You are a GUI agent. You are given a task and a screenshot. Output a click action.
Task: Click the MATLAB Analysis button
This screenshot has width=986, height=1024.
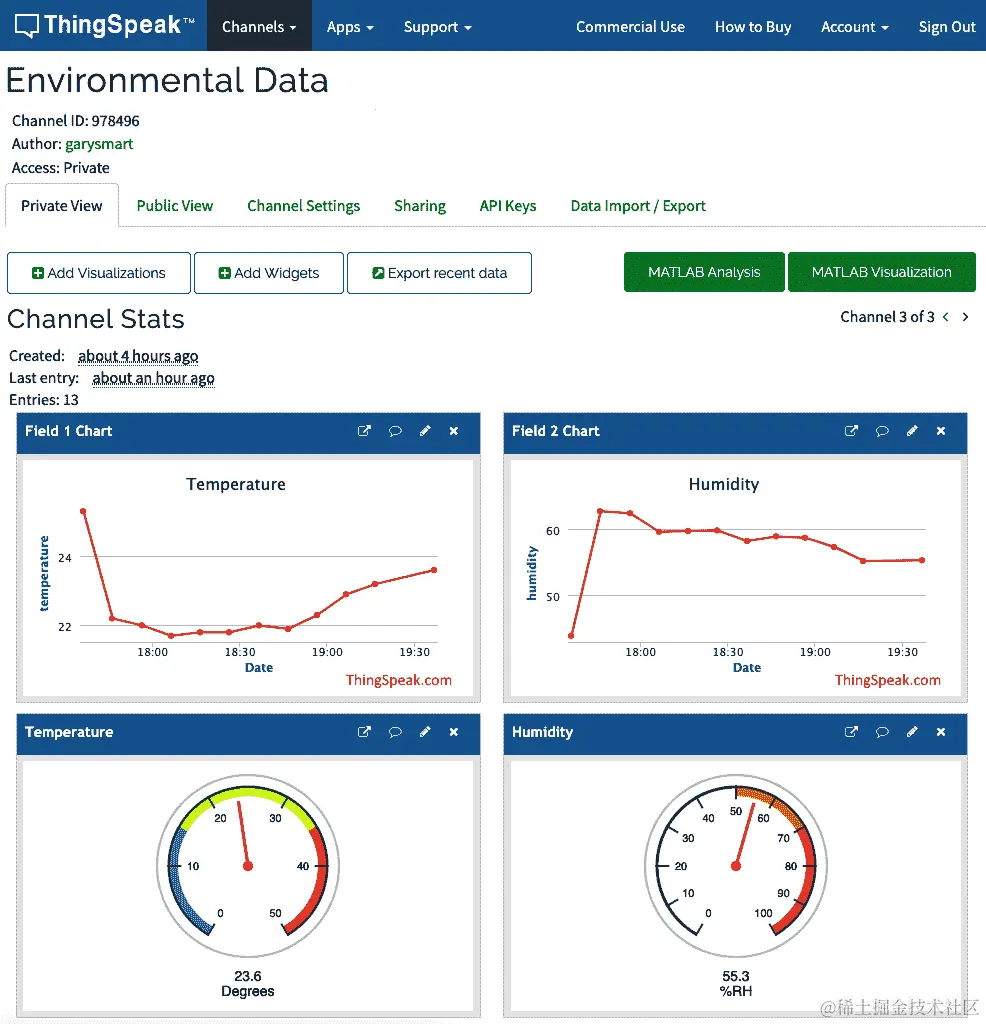[x=704, y=272]
